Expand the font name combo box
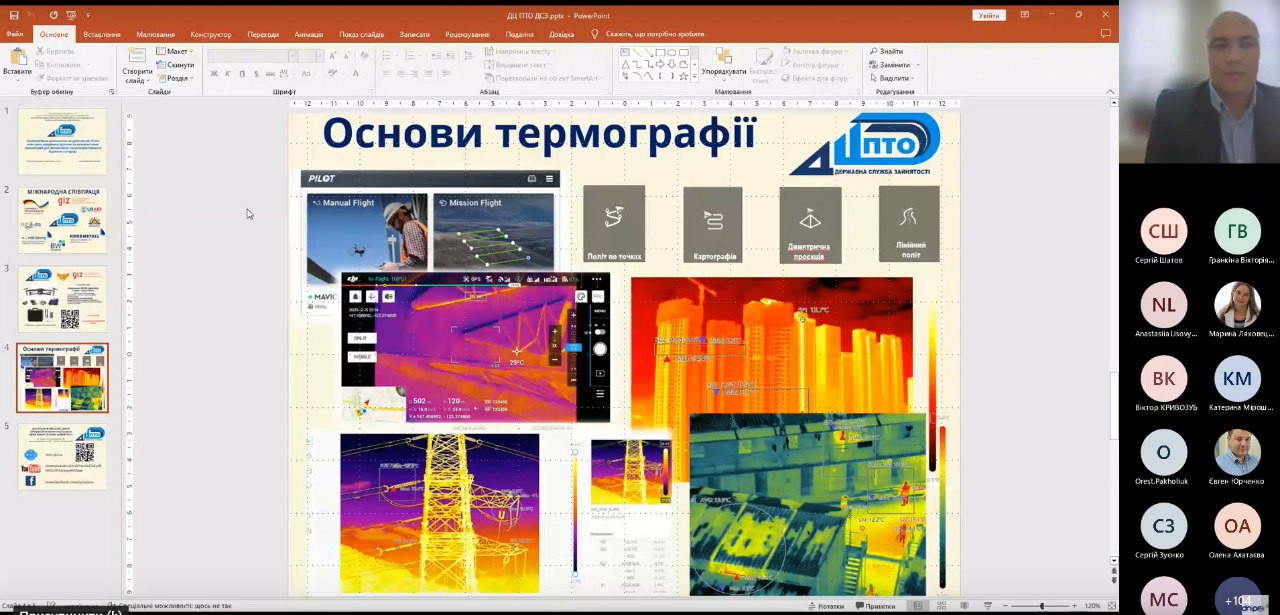The height and width of the screenshot is (615, 1280). click(x=294, y=57)
